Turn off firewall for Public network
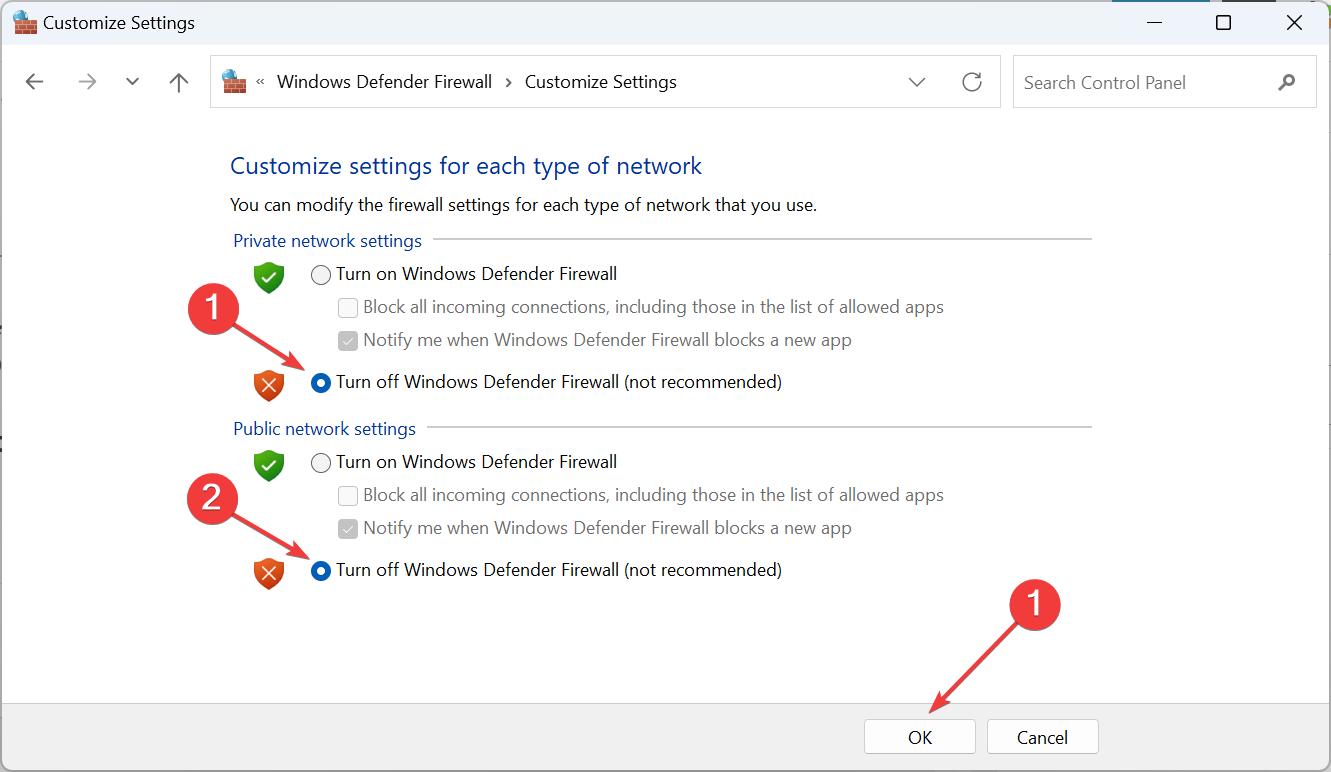1331x772 pixels. tap(321, 570)
